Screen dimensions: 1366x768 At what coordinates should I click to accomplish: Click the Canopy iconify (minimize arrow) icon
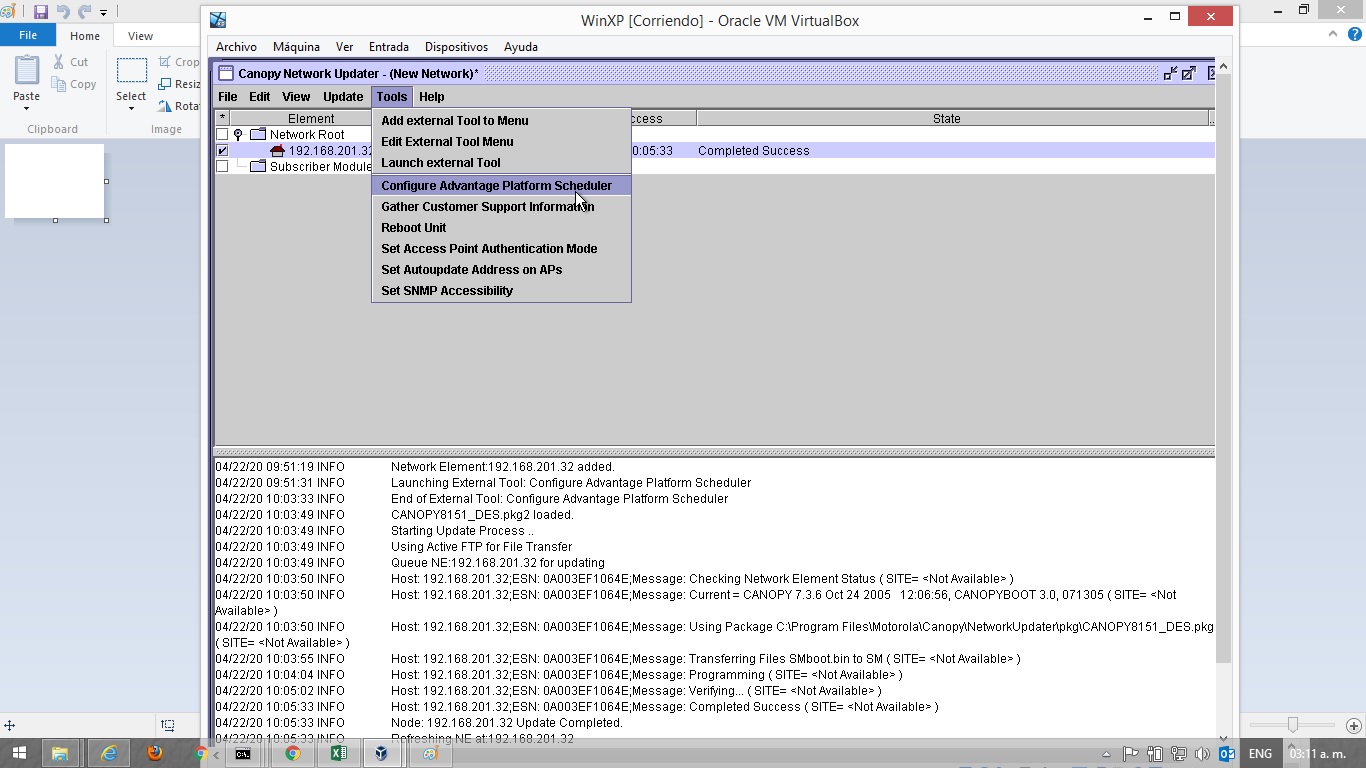coord(1170,73)
